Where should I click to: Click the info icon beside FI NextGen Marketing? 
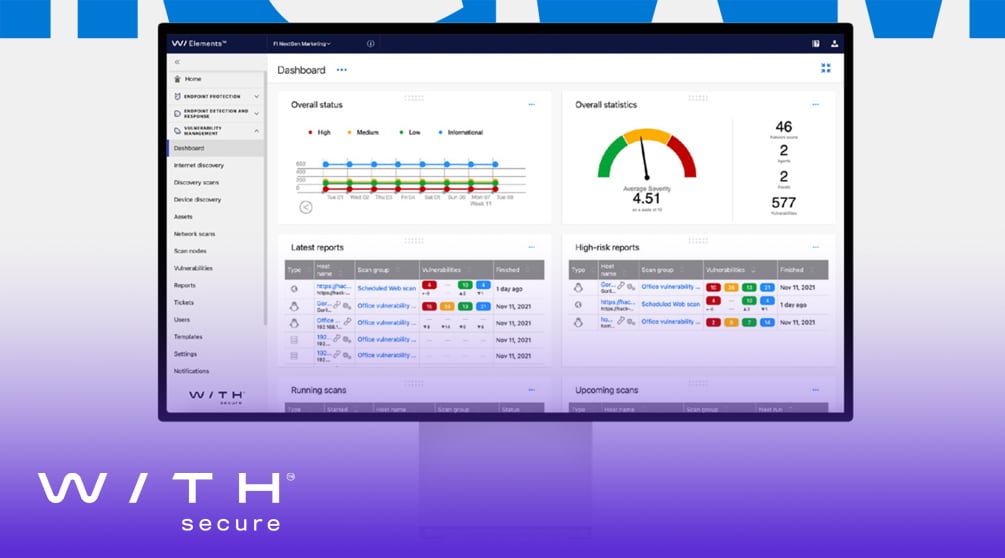370,44
